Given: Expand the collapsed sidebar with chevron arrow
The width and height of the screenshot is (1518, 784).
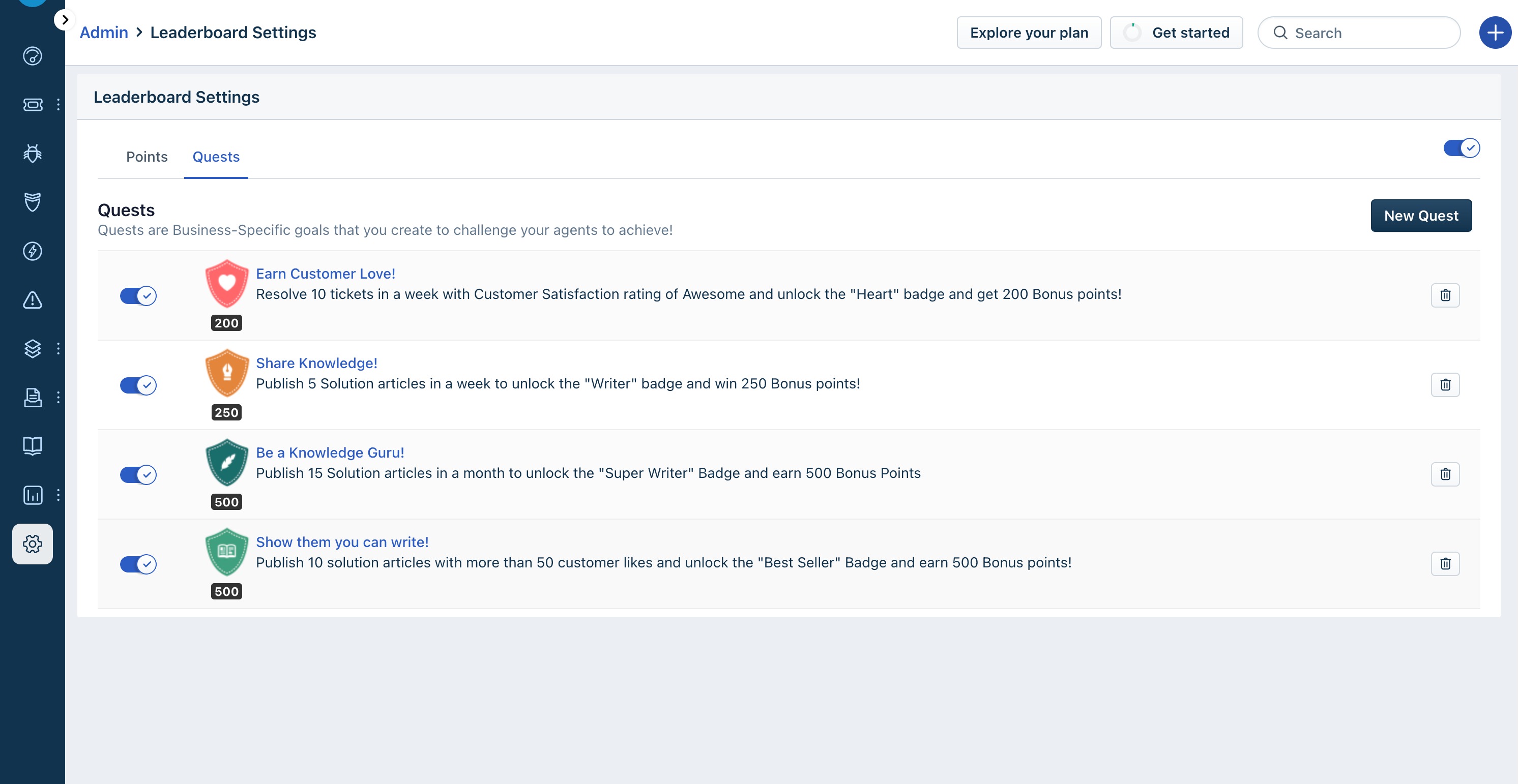Looking at the screenshot, I should tap(65, 20).
